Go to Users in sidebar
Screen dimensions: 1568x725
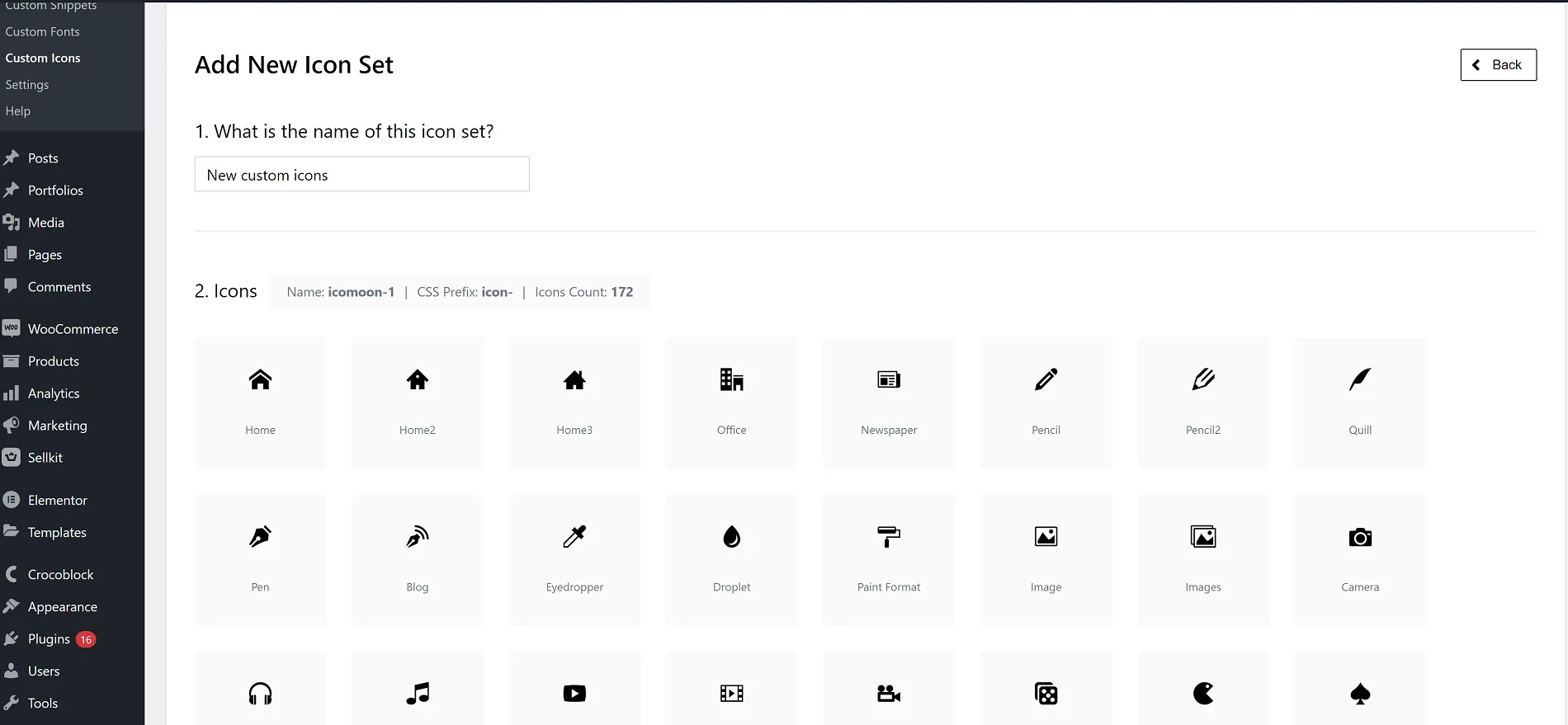(44, 671)
